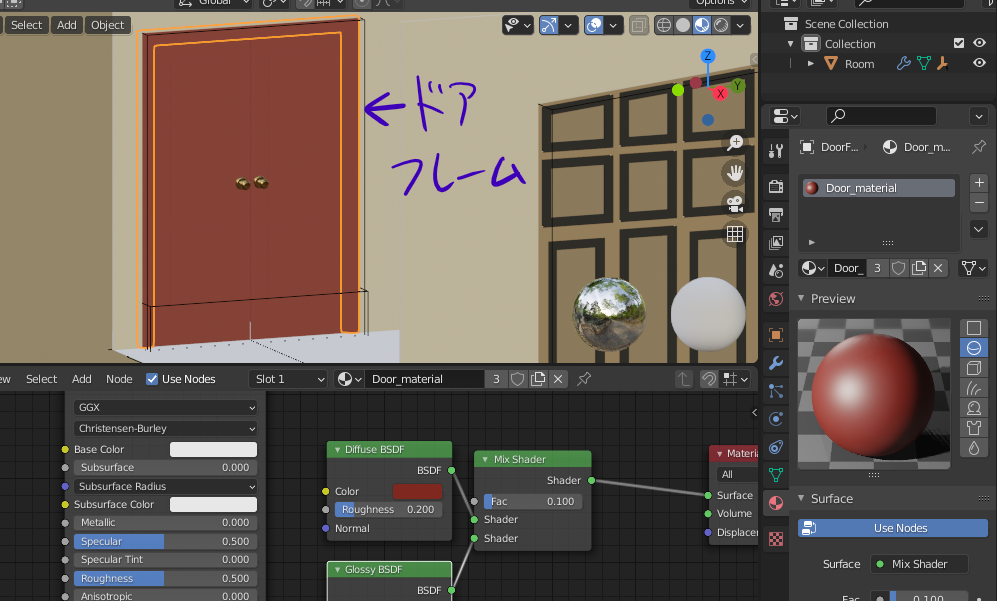Open the Material properties tab
This screenshot has width=997, height=601.
pos(776,503)
